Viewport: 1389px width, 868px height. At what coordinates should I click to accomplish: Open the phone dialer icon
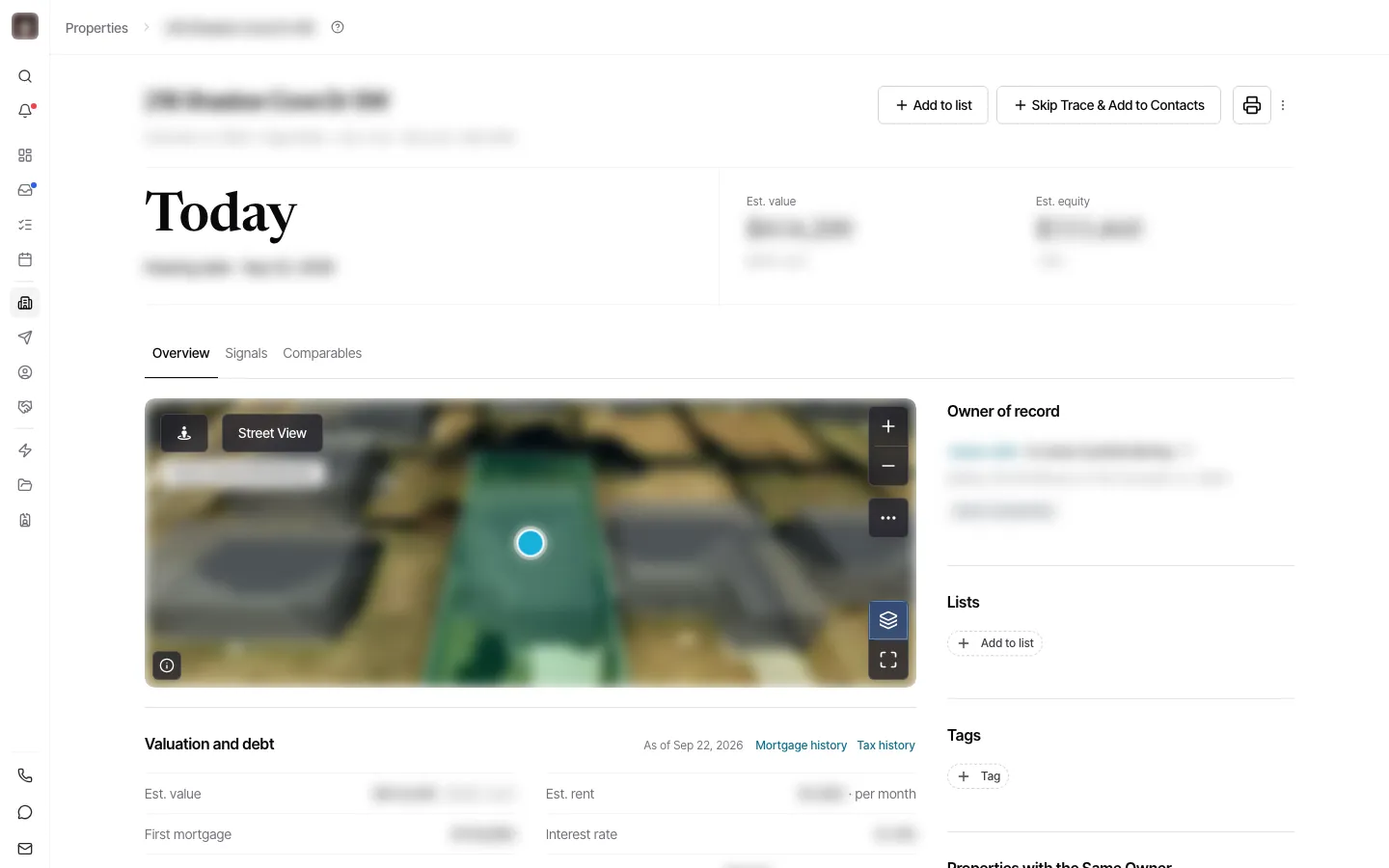click(25, 775)
